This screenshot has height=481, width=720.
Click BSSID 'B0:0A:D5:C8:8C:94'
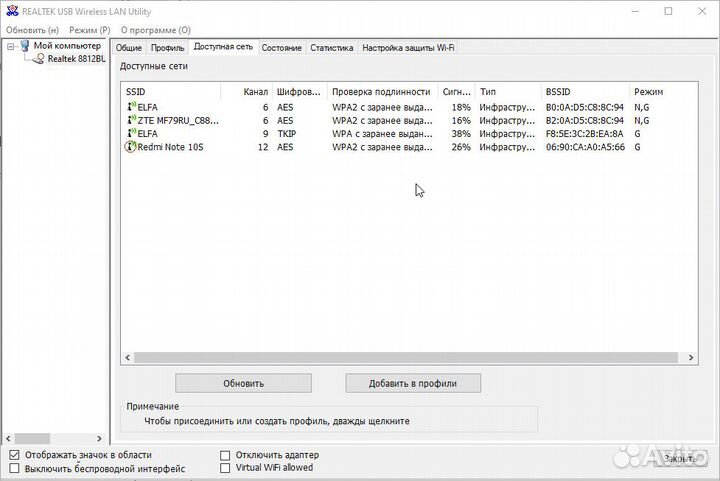(x=585, y=107)
